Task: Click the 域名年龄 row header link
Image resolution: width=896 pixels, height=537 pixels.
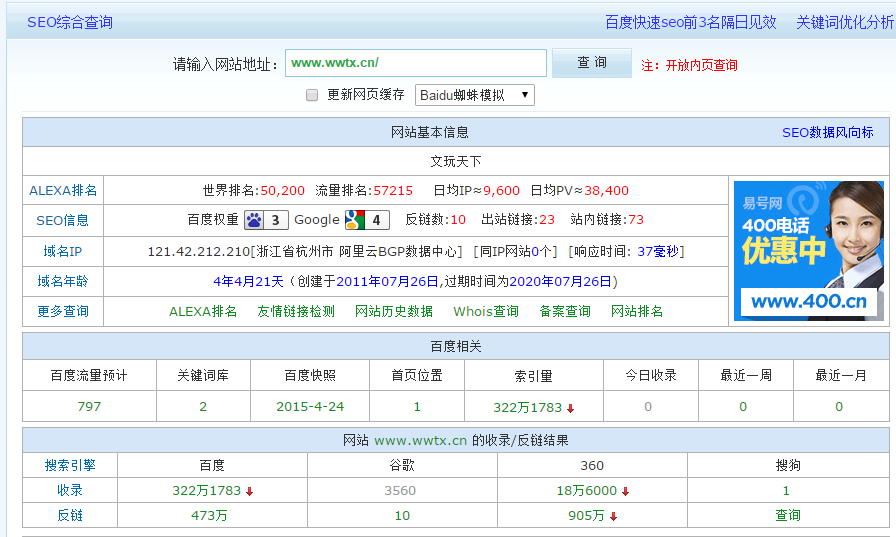Action: [63, 281]
